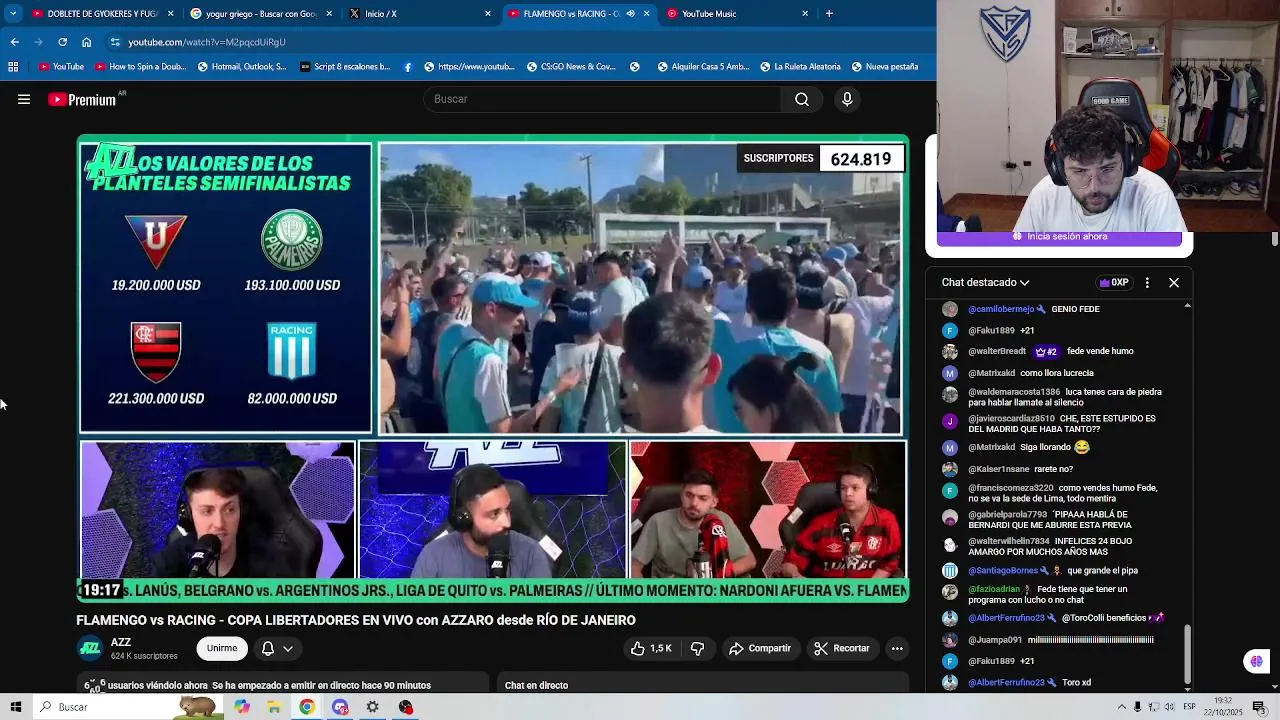Go back in browser history
Screen dimensions: 1280x720
(x=14, y=42)
